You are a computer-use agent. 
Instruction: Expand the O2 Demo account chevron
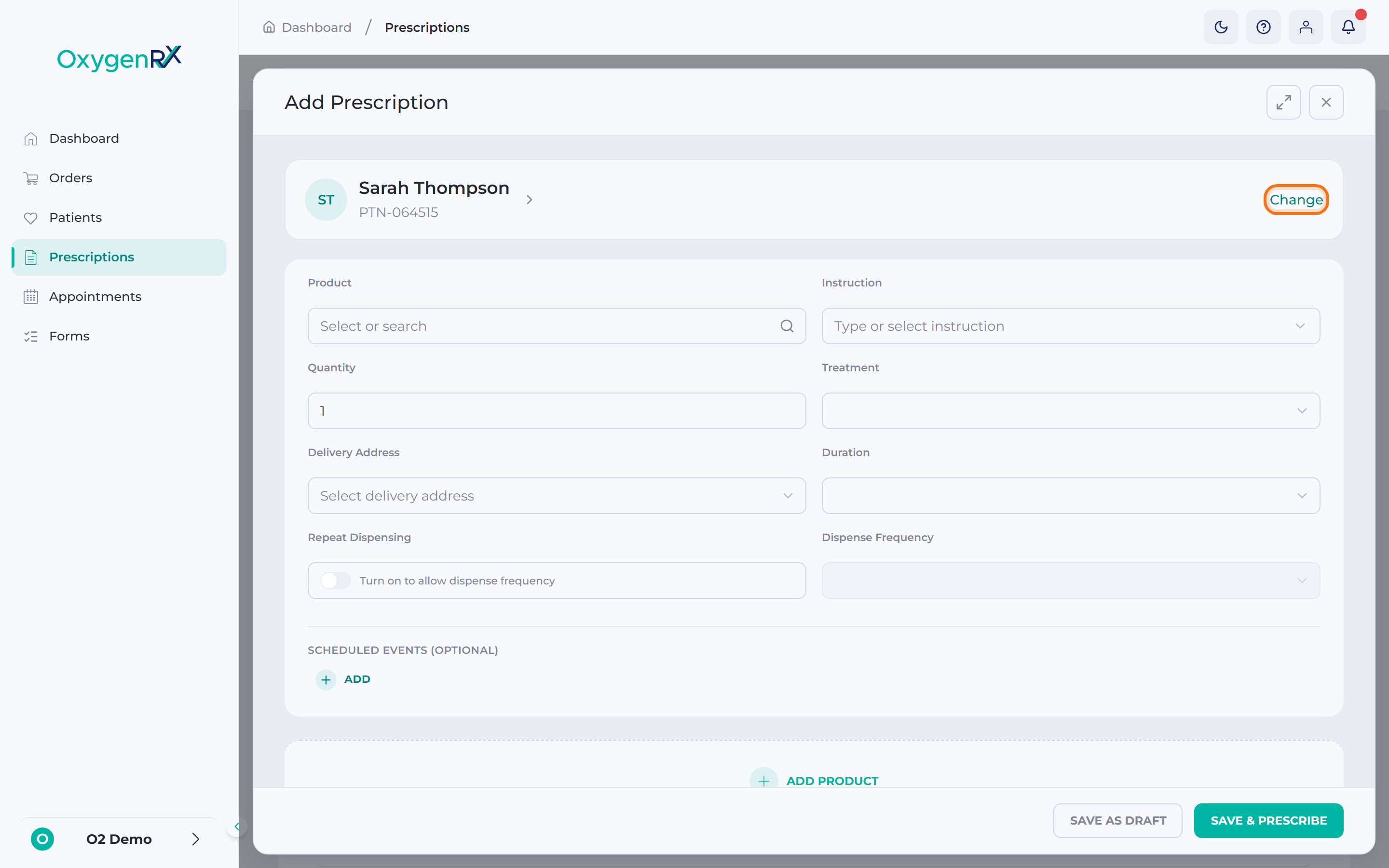pos(195,839)
